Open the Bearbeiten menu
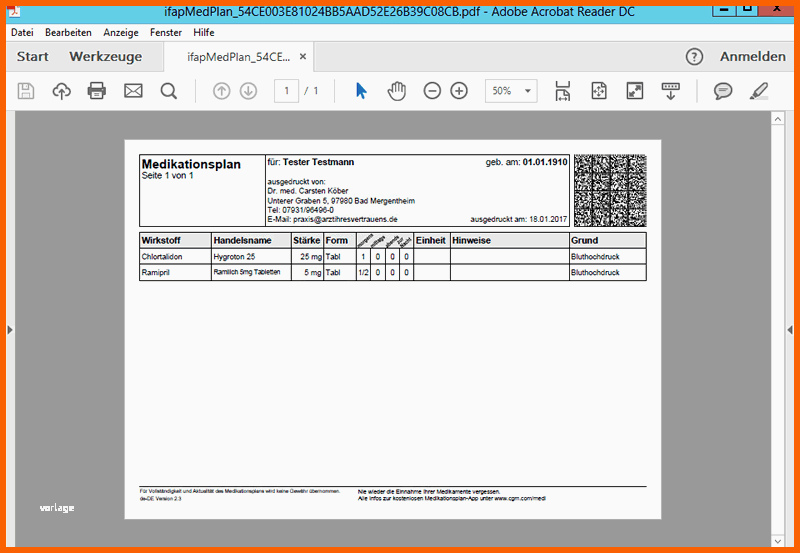 point(68,32)
